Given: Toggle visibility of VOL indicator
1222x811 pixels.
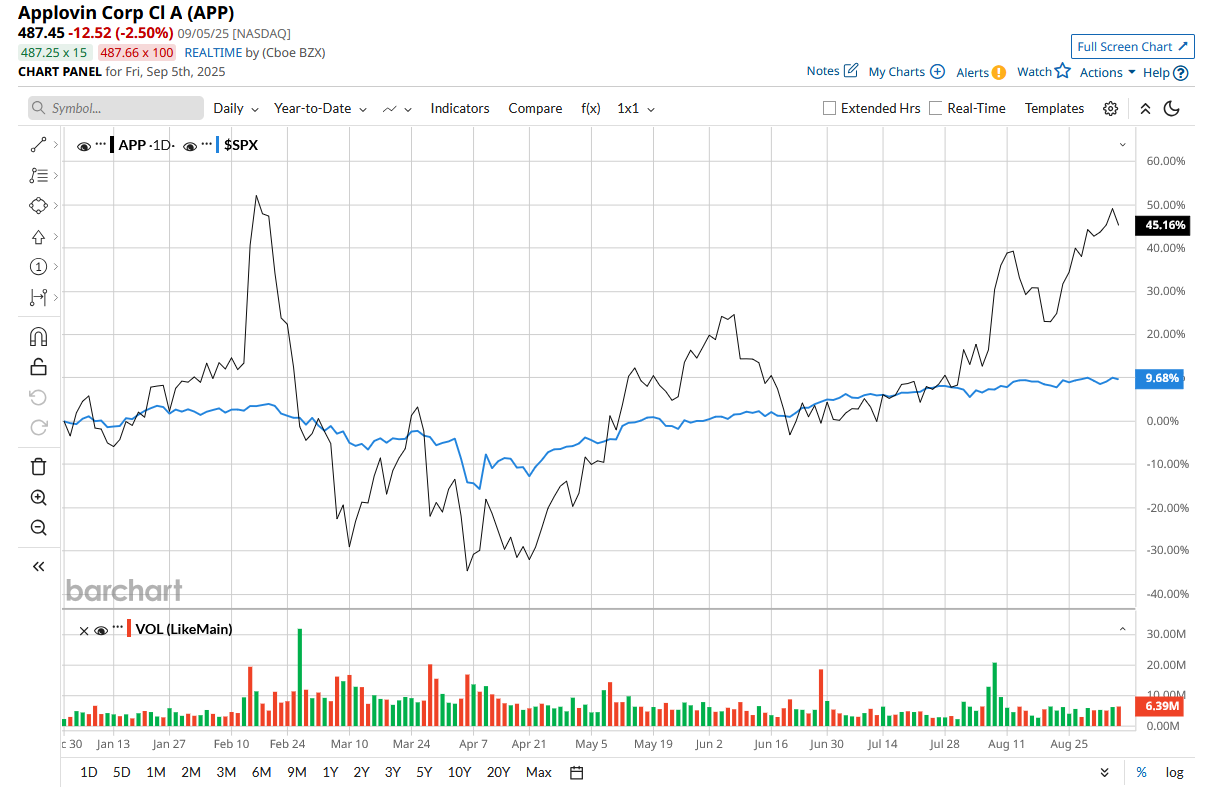Looking at the screenshot, I should (x=100, y=630).
